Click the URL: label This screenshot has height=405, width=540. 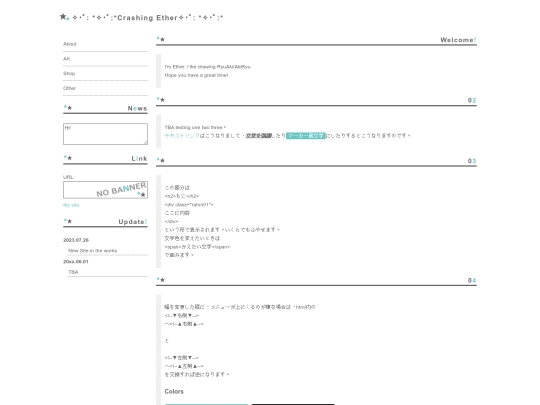point(69,177)
